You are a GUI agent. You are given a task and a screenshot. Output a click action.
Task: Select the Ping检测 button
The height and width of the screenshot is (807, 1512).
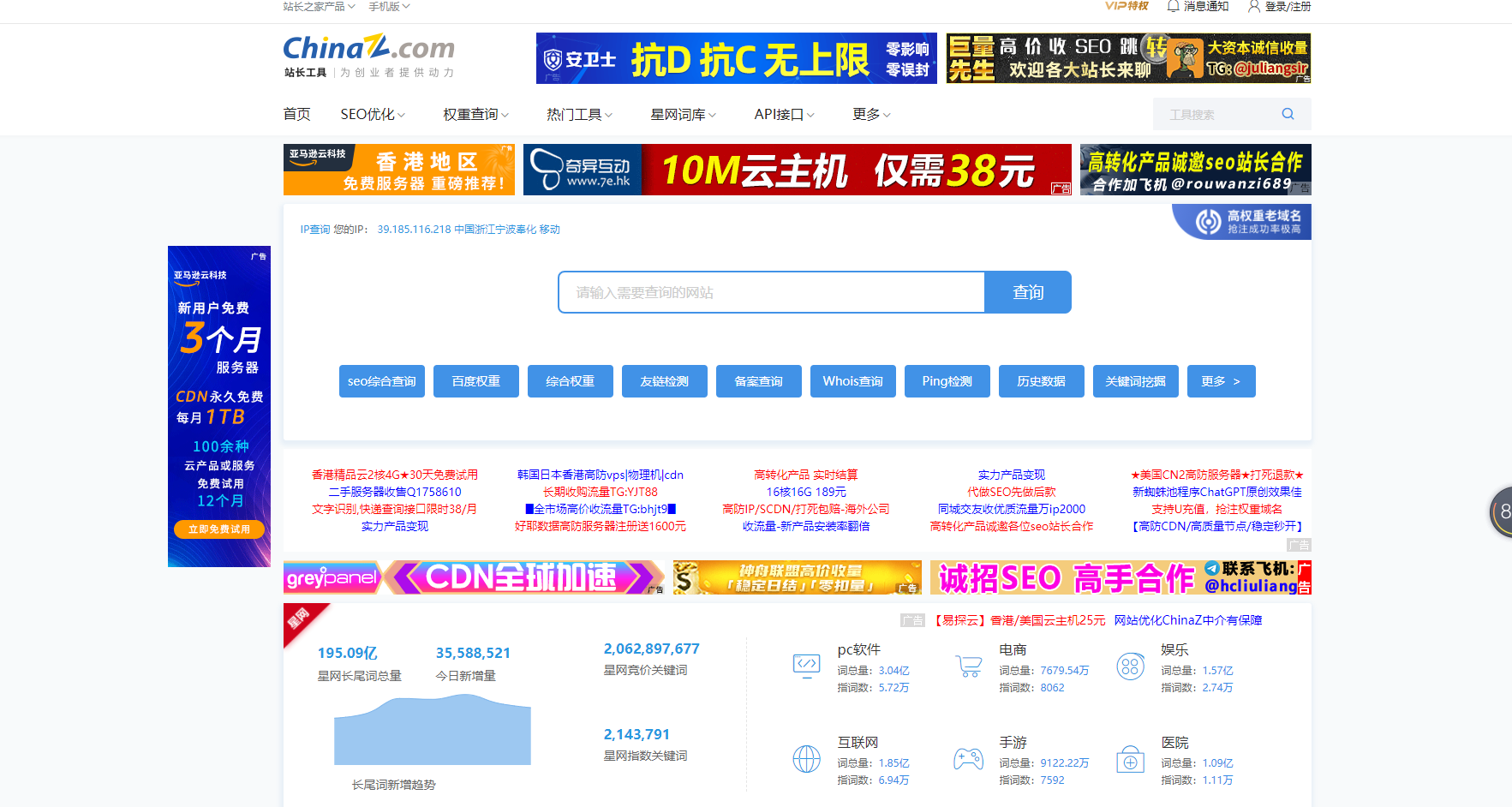click(947, 381)
